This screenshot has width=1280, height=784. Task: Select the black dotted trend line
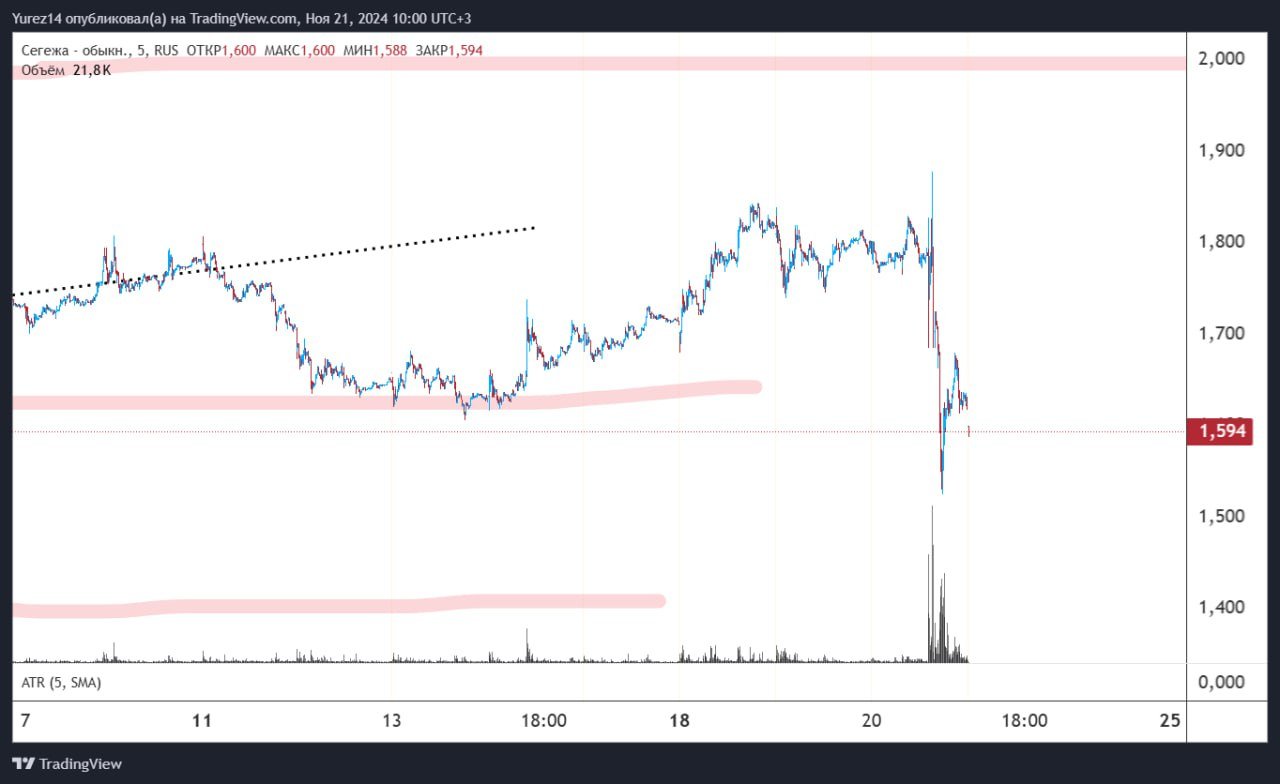coord(275,261)
